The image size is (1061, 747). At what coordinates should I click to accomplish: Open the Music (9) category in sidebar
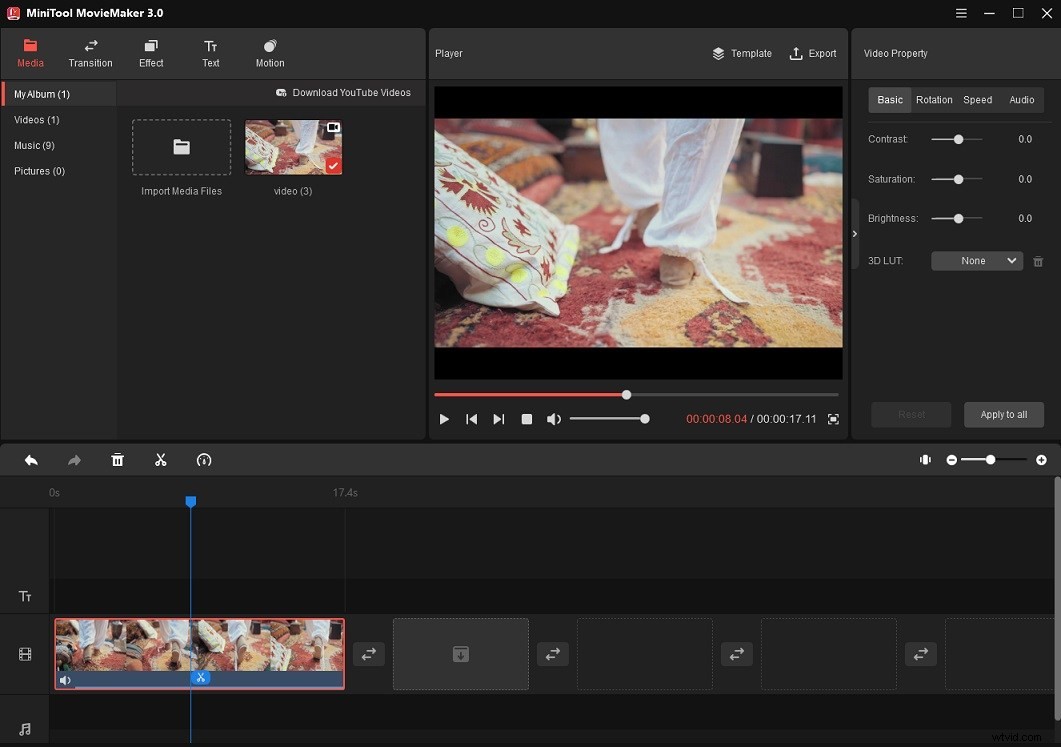[34, 145]
